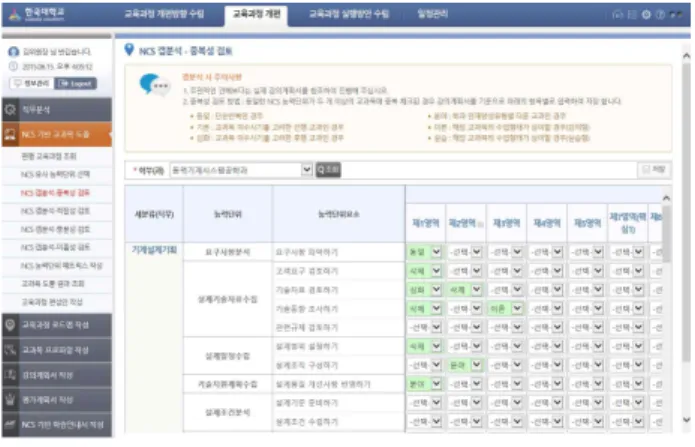
Task: Open NCS 갭분석 적합성 검토 submenu item
Action: coord(55,211)
